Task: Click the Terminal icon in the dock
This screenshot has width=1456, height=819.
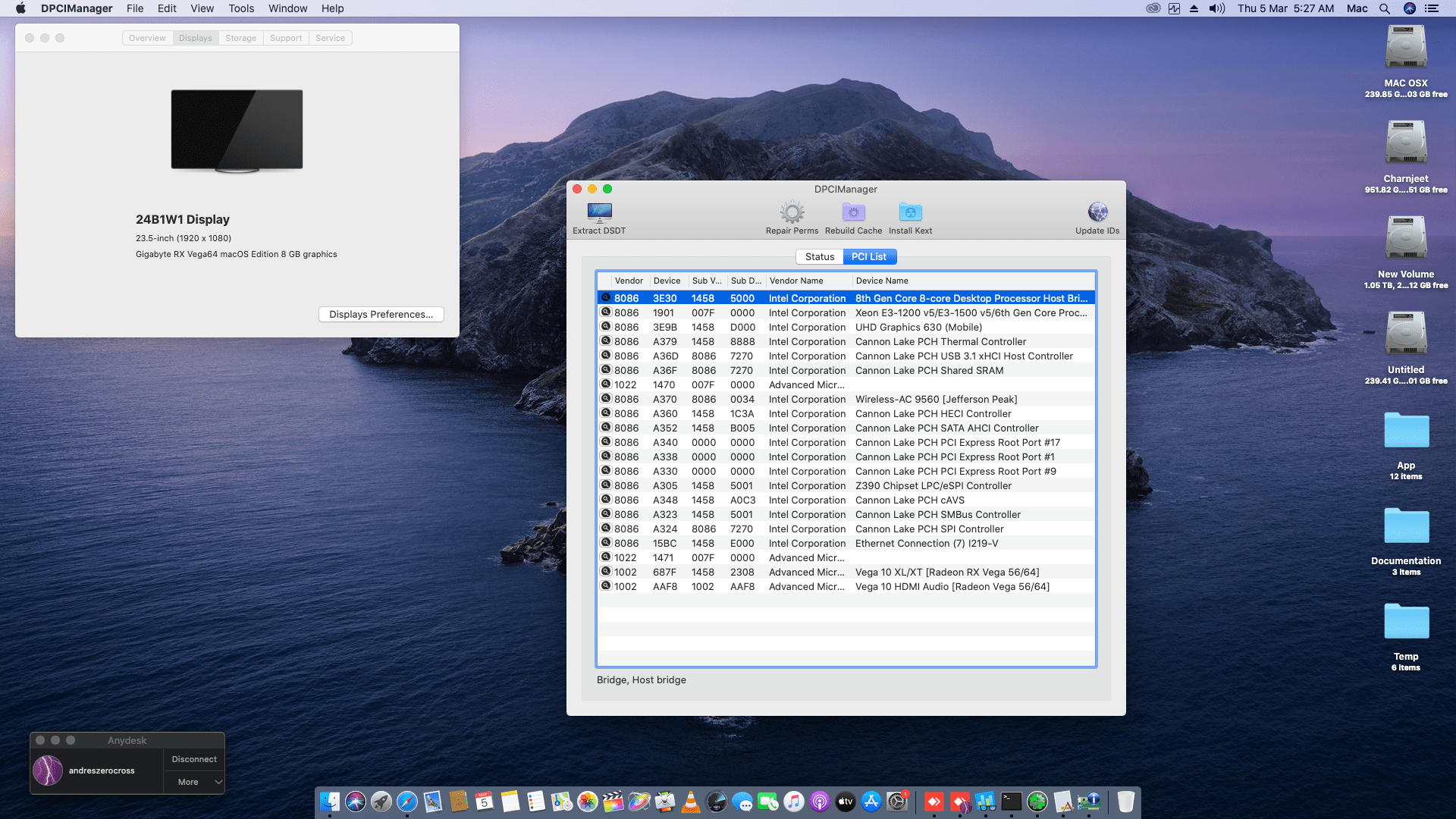Action: pos(1011,801)
